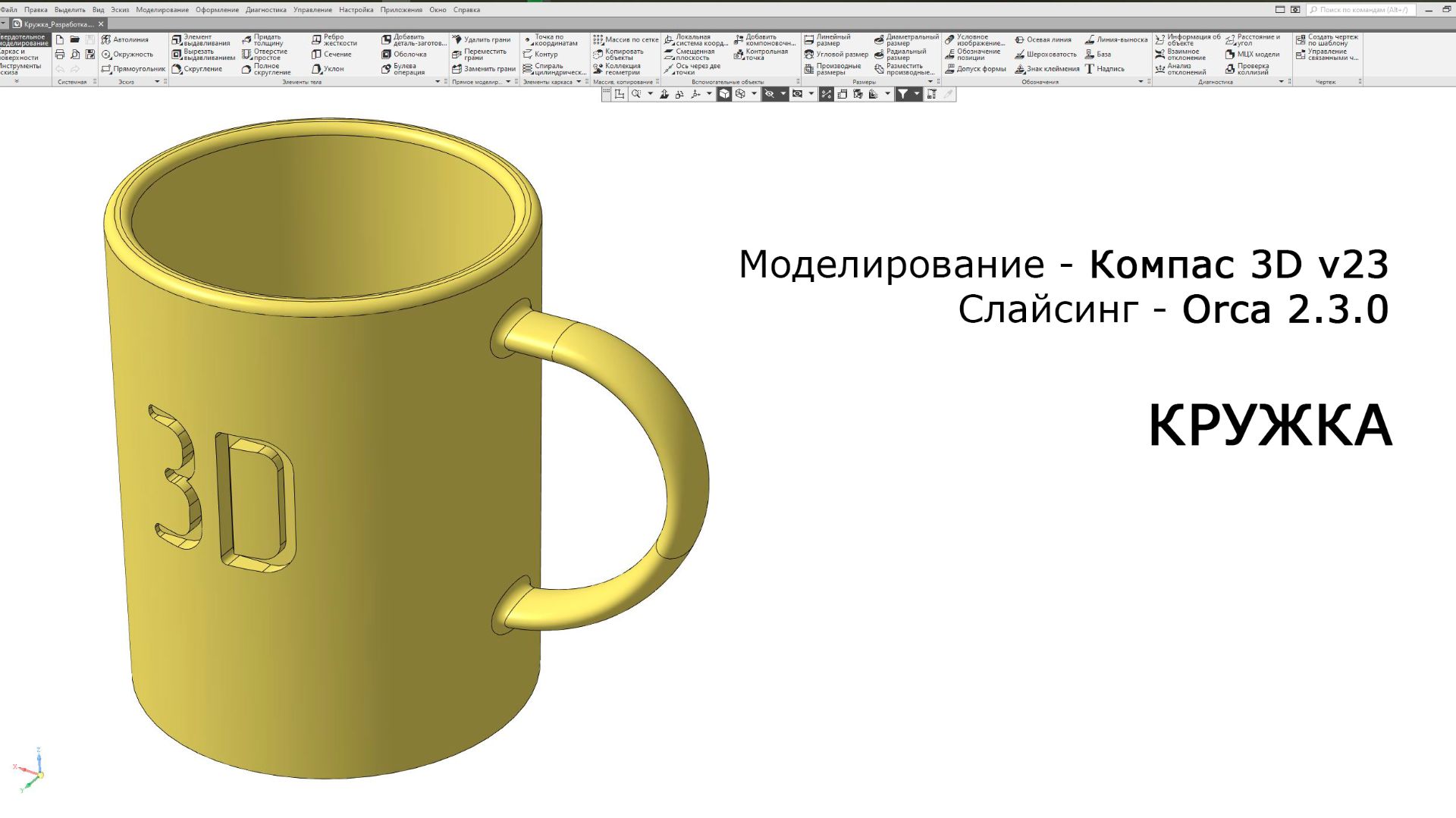1456x818 pixels.
Task: Open the Настройка menu
Action: [356, 10]
